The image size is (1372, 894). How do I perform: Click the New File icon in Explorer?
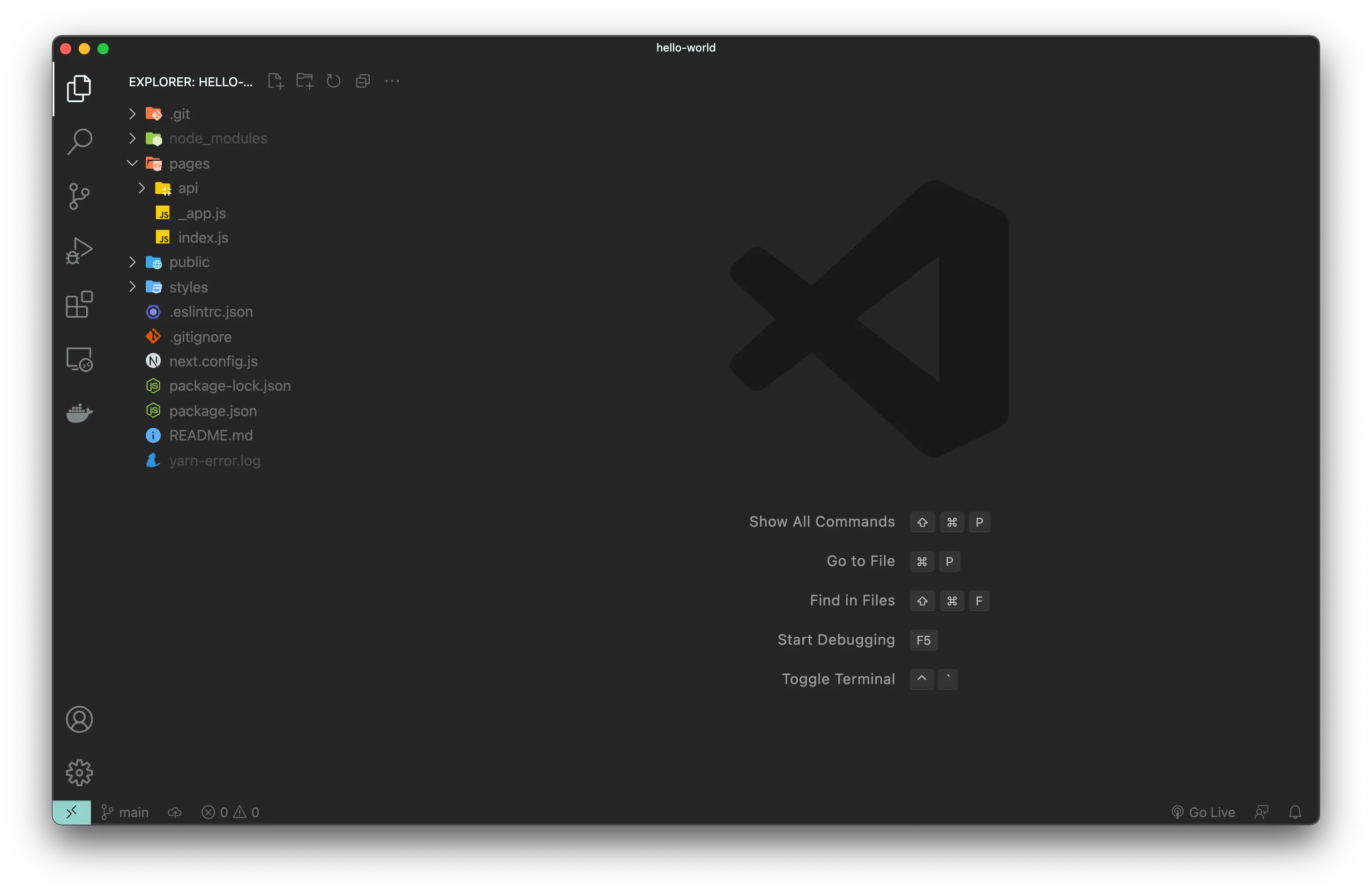[276, 81]
